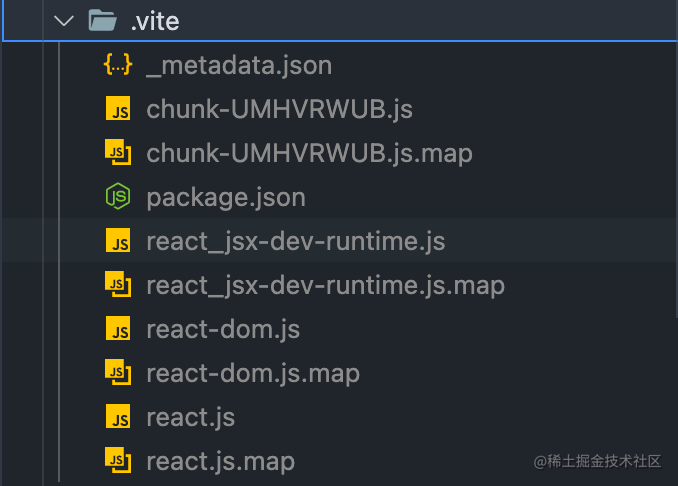
Task: Click the map icon beside react_jsx-dev-runtime.js.map
Action: point(118,286)
